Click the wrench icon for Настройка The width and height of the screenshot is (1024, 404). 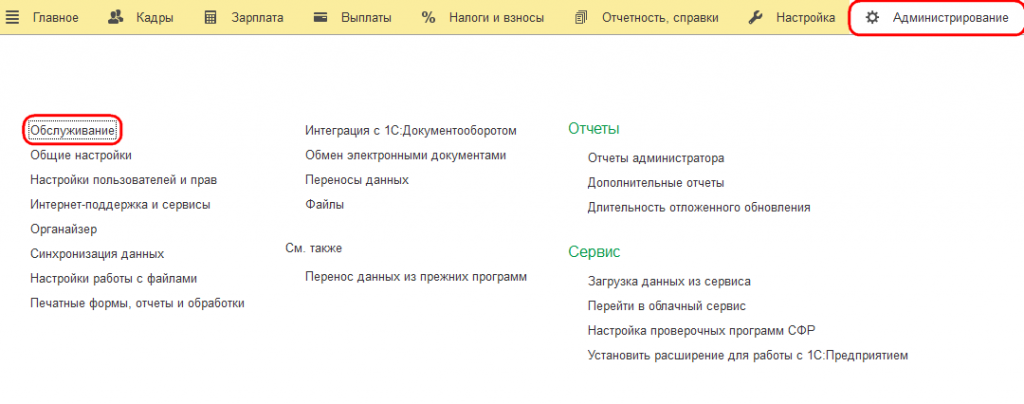point(756,18)
